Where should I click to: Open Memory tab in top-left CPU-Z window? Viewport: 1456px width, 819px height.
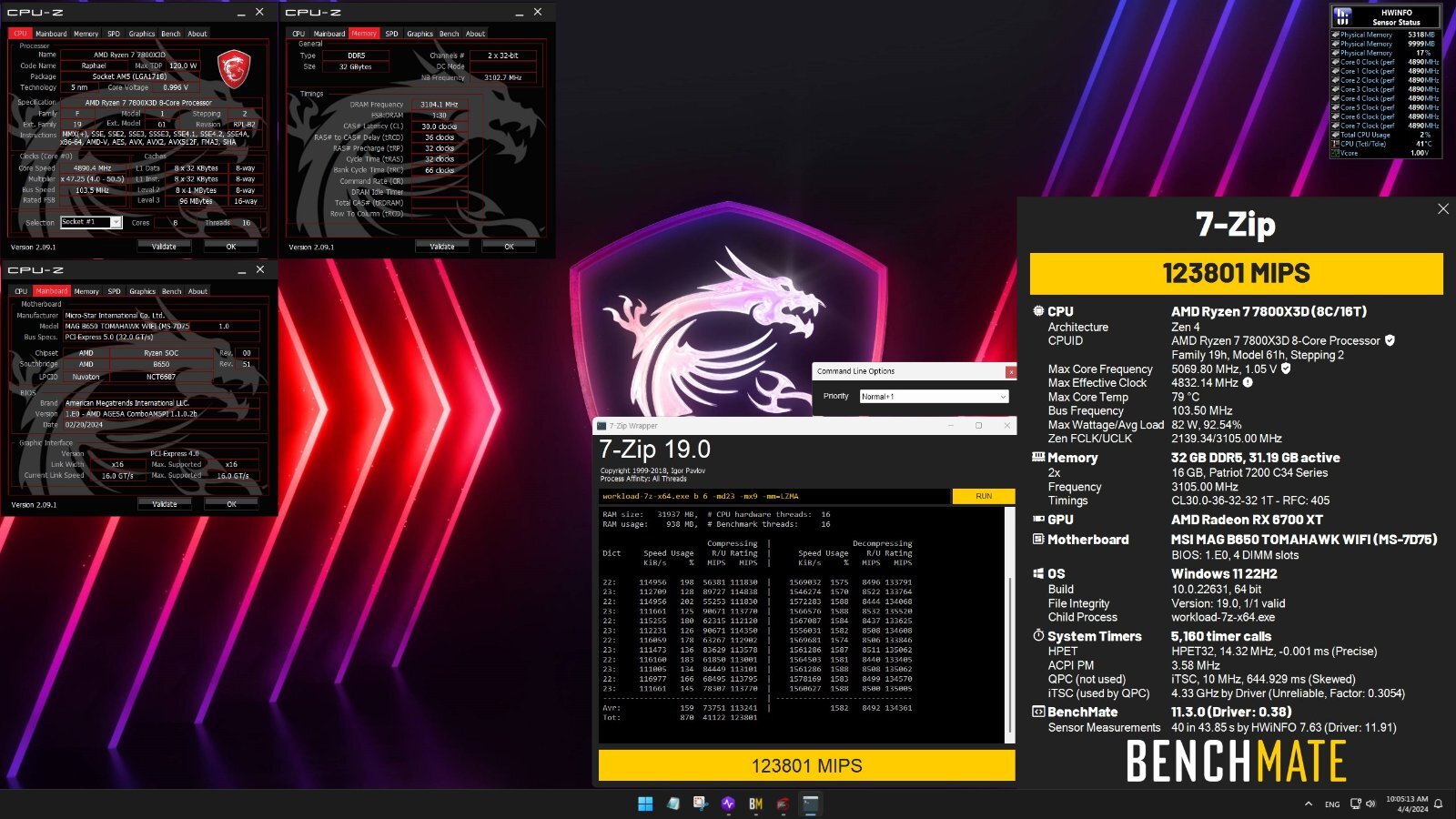(x=86, y=34)
